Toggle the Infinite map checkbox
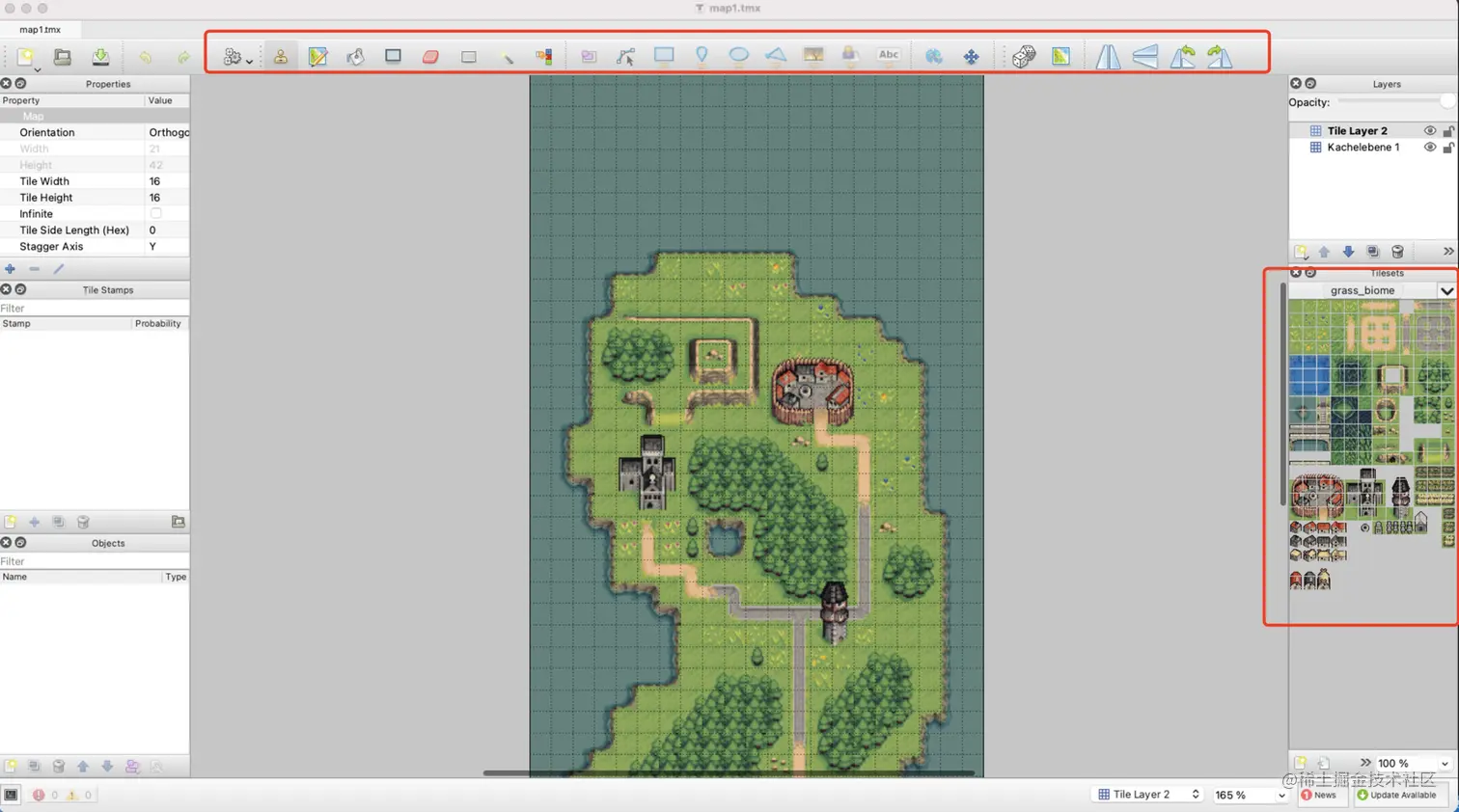1459x812 pixels. [155, 214]
